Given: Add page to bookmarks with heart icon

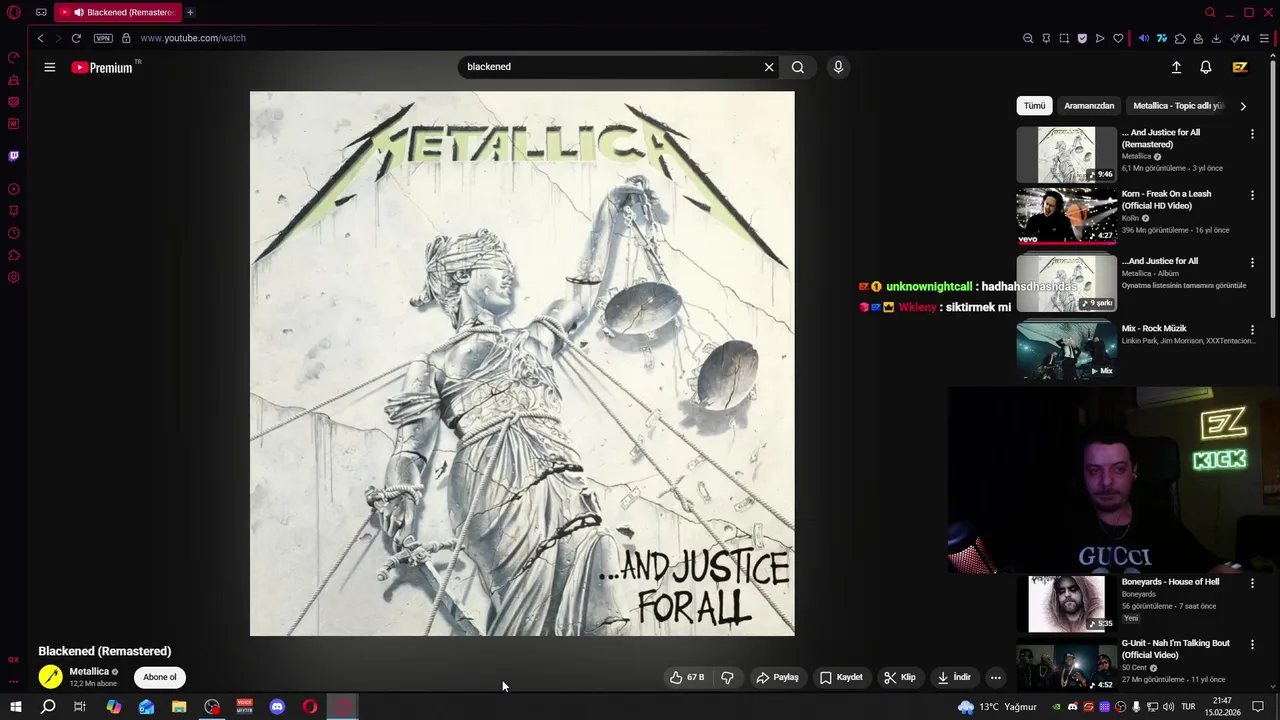Looking at the screenshot, I should 1118,38.
